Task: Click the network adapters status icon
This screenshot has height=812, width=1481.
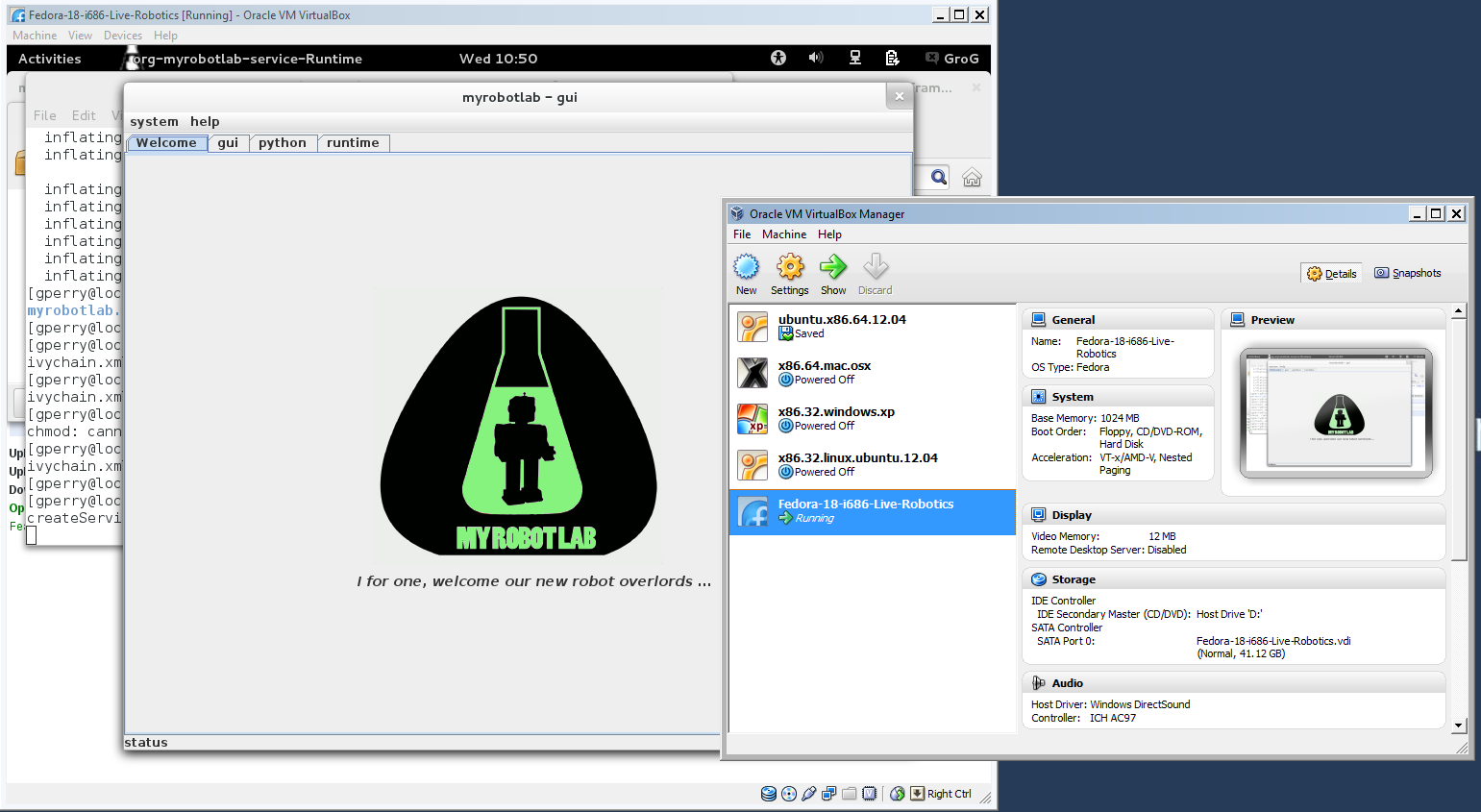Action: [x=829, y=794]
